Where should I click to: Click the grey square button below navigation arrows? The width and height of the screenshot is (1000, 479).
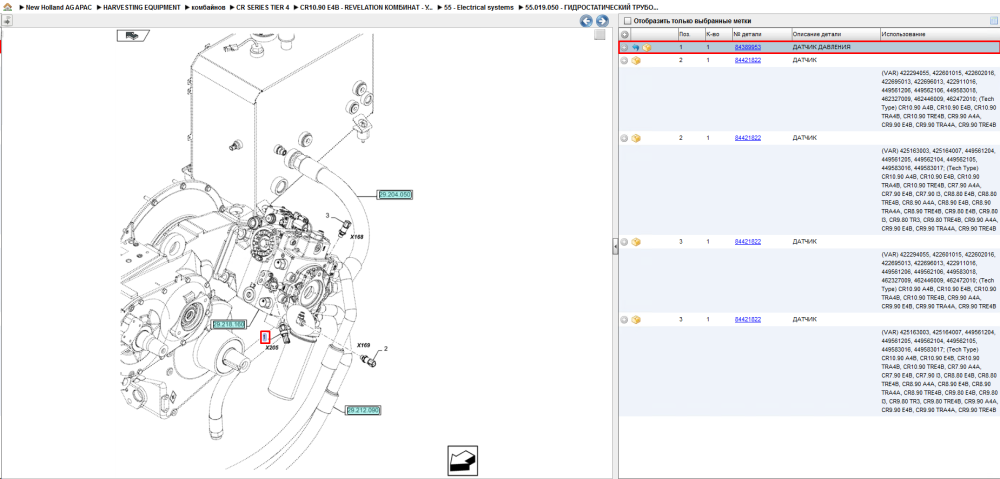pos(599,35)
